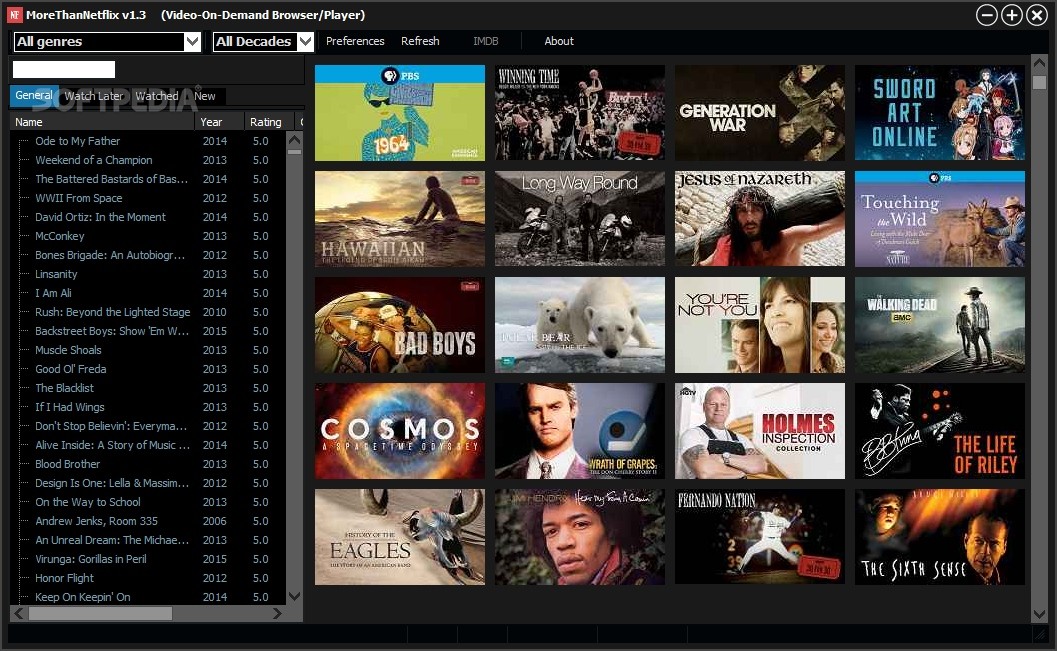The width and height of the screenshot is (1057, 651).
Task: Click the round plus maximize icon
Action: pyautogui.click(x=1012, y=15)
